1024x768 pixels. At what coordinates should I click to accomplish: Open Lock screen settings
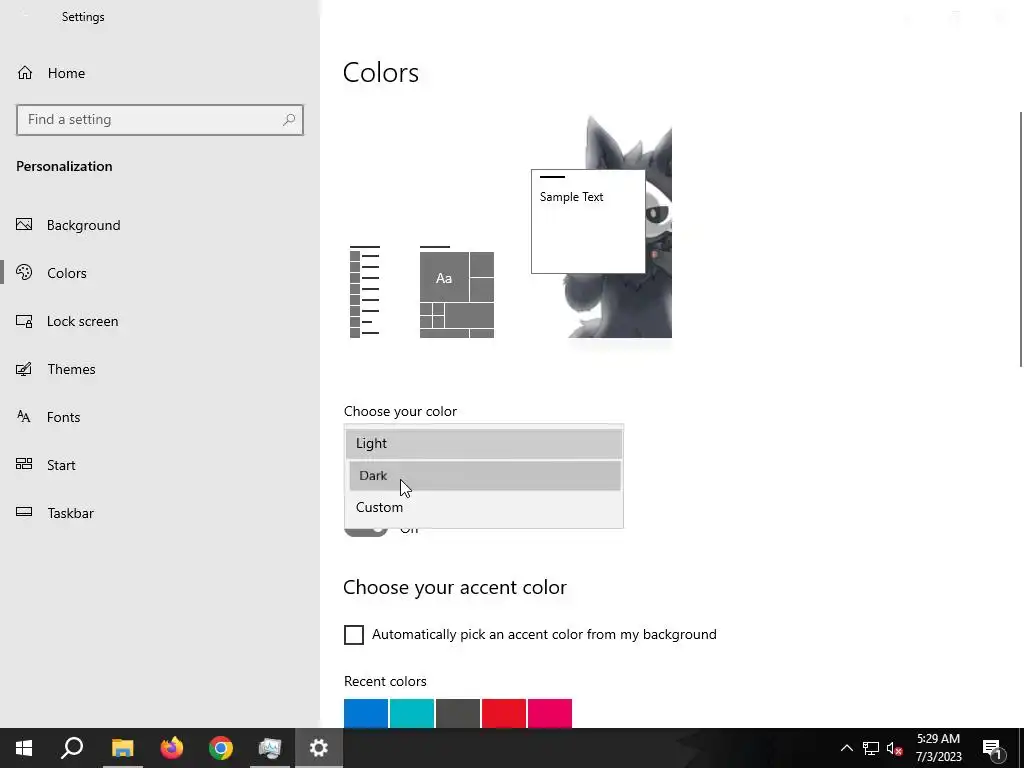coord(82,321)
